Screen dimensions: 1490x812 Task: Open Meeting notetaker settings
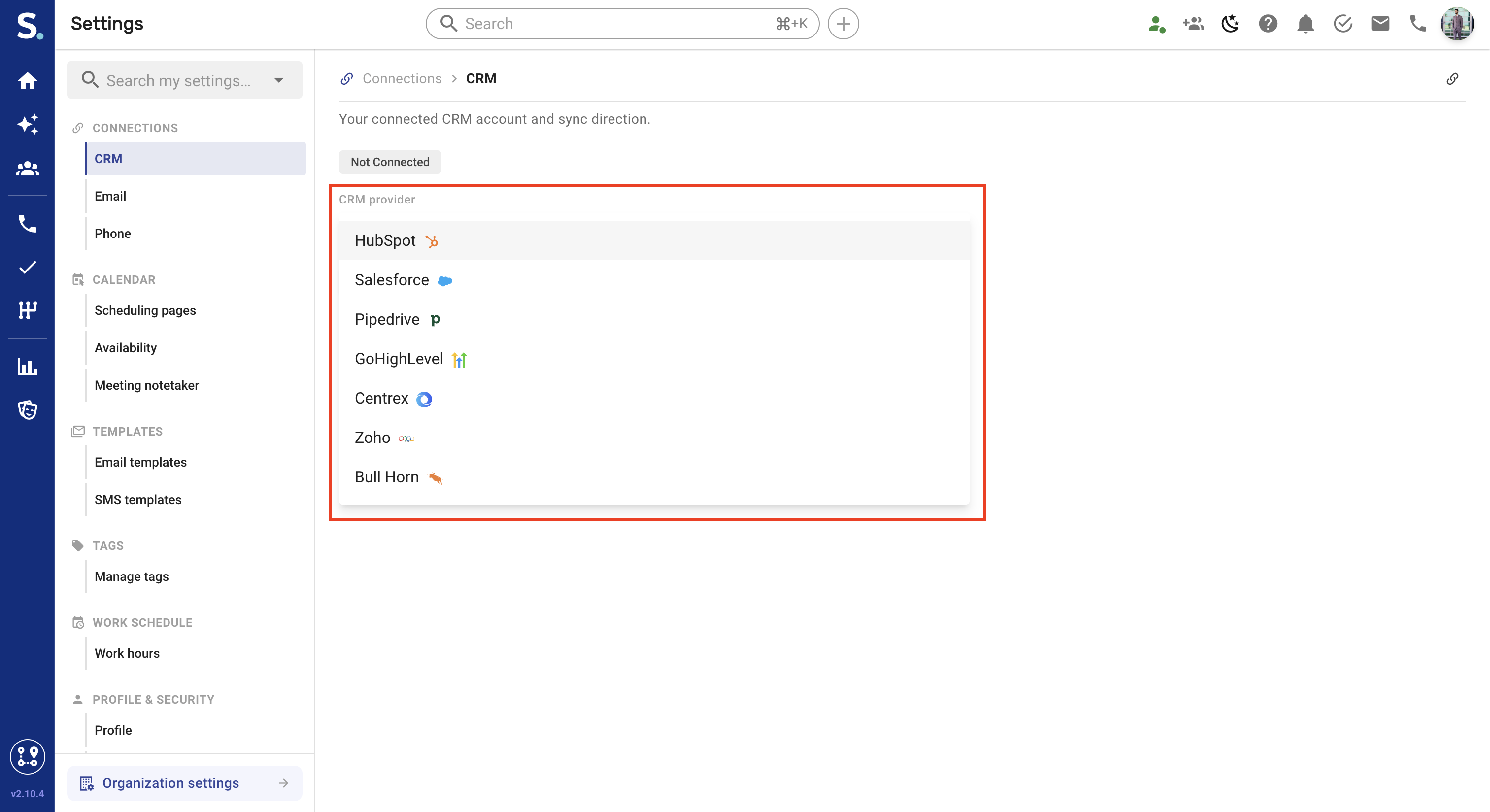(x=196, y=385)
